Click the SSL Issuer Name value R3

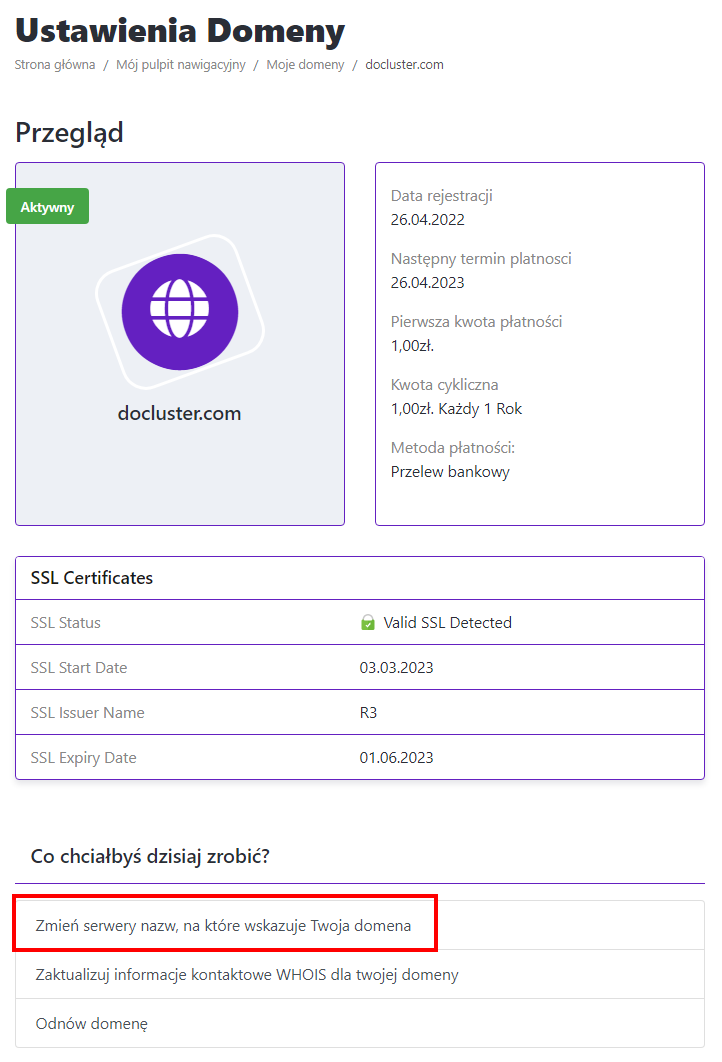pos(369,713)
